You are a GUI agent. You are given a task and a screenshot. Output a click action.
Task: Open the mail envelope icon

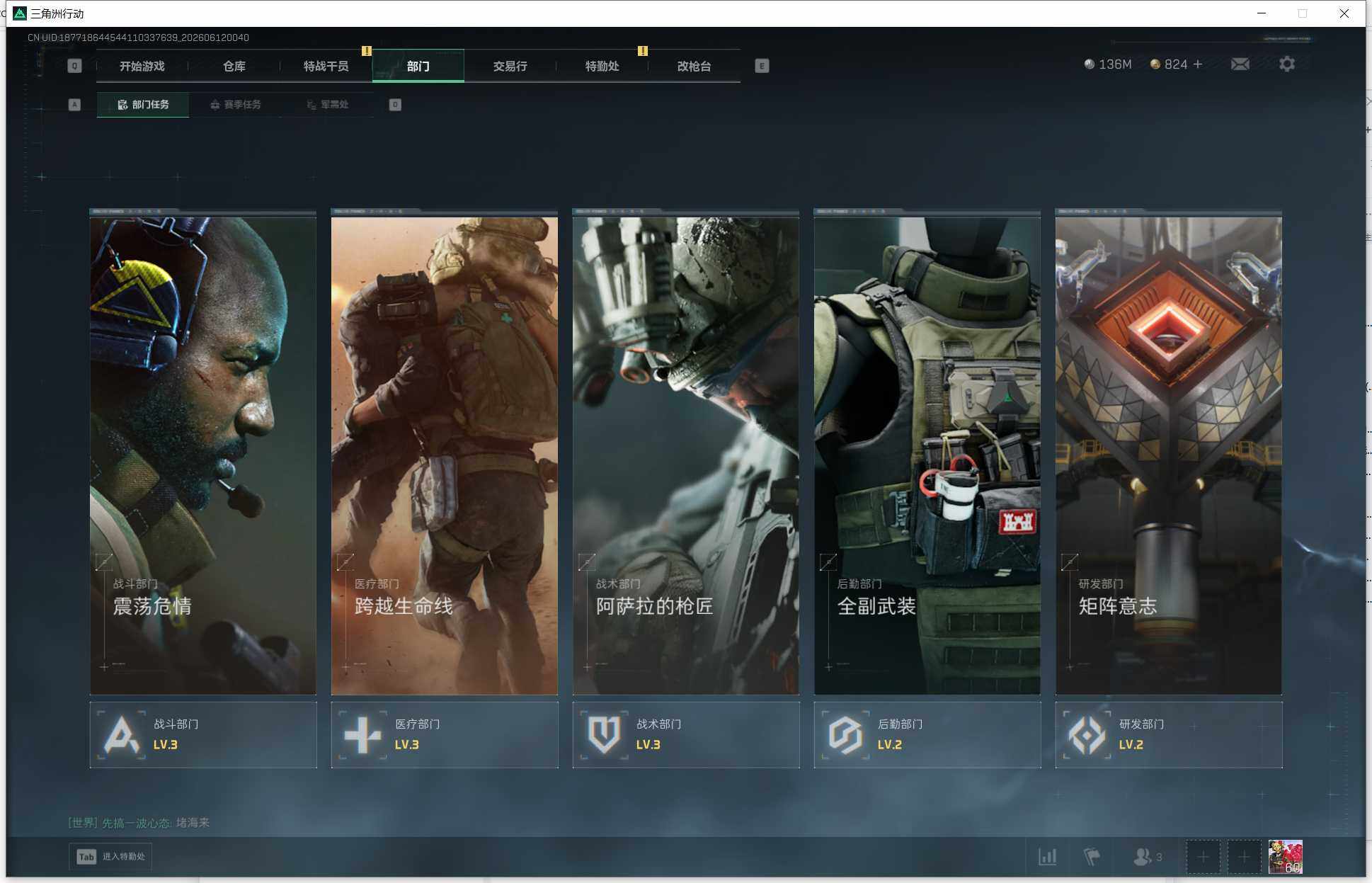1240,64
